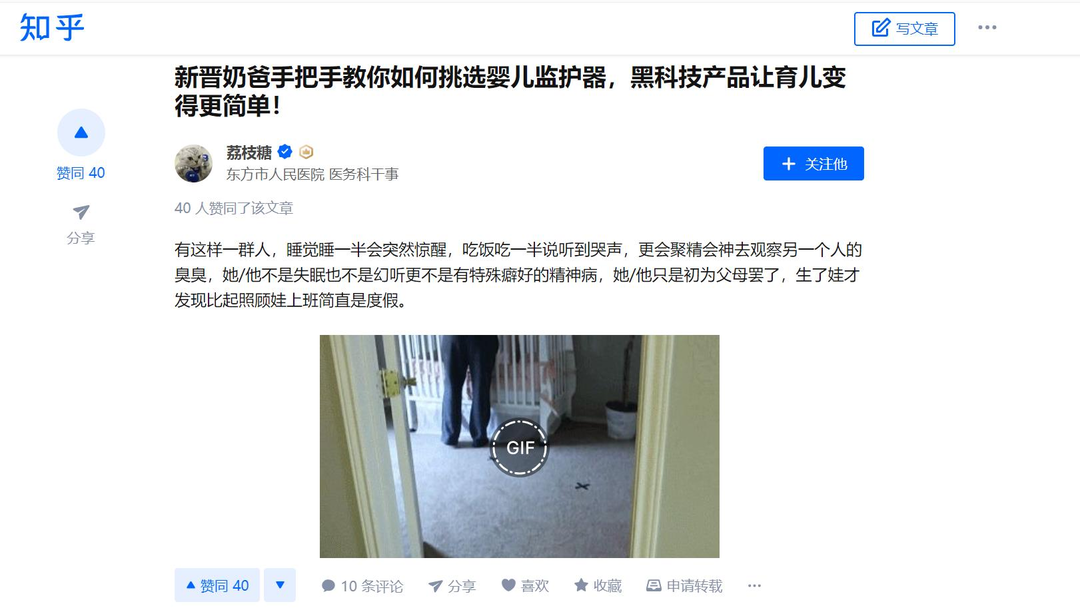Viewport: 1080px width, 608px height.
Task: Play the GIF image
Action: [x=519, y=447]
